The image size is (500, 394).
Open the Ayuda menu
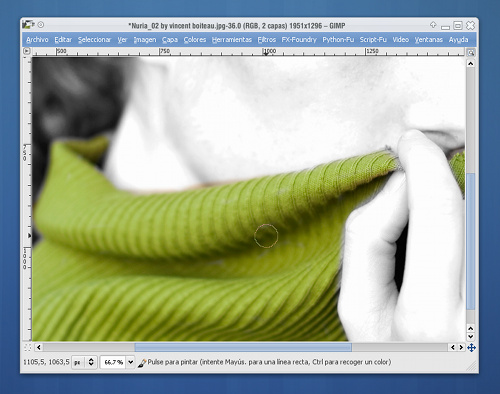(458, 40)
